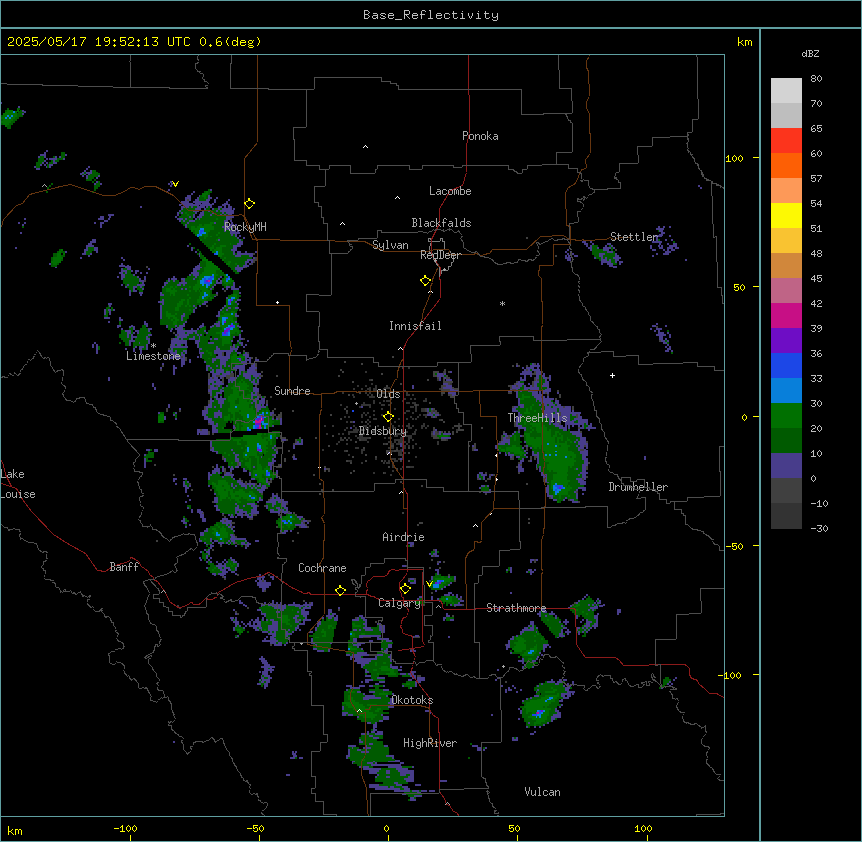Click the Stettler town label

point(634,237)
